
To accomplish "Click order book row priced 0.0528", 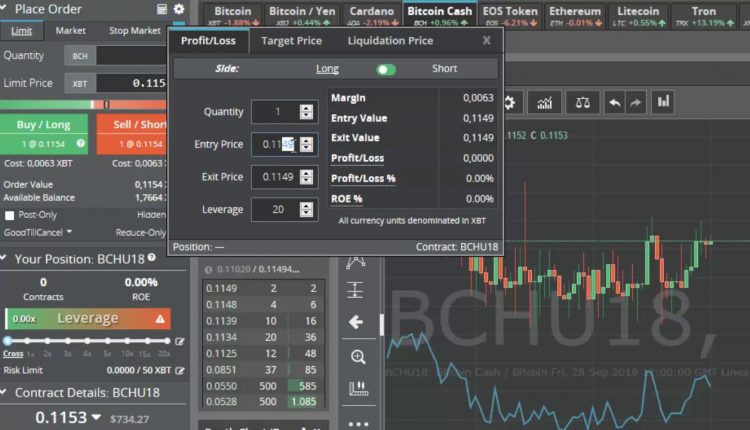I will coord(263,402).
